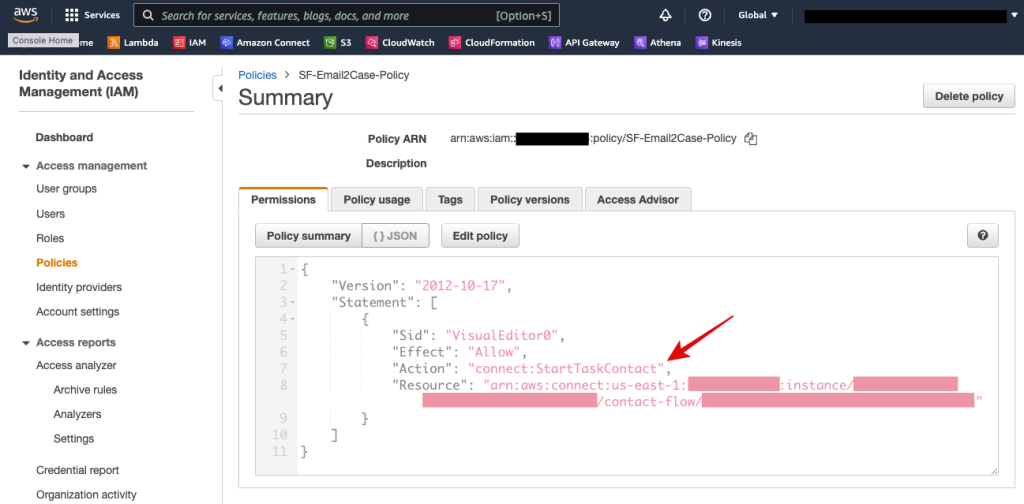This screenshot has height=504, width=1024.
Task: Open Analyzers under Access analyzer
Action: point(77,414)
